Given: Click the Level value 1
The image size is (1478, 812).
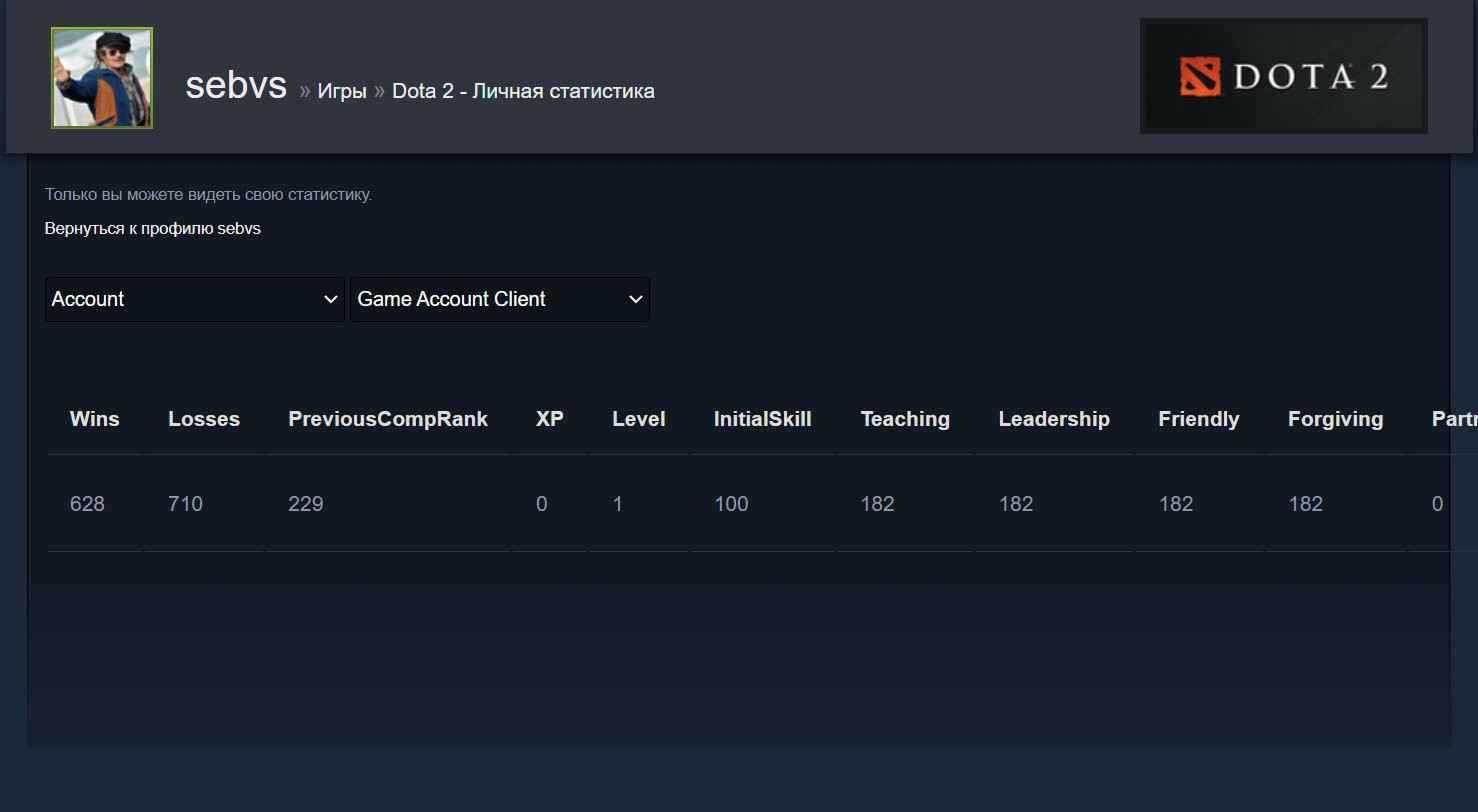Looking at the screenshot, I should click(618, 504).
